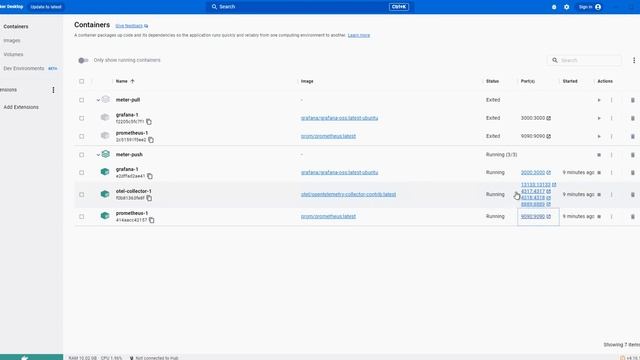
Task: Open the running prometheus-1 port 9090:9090 link
Action: tap(533, 216)
